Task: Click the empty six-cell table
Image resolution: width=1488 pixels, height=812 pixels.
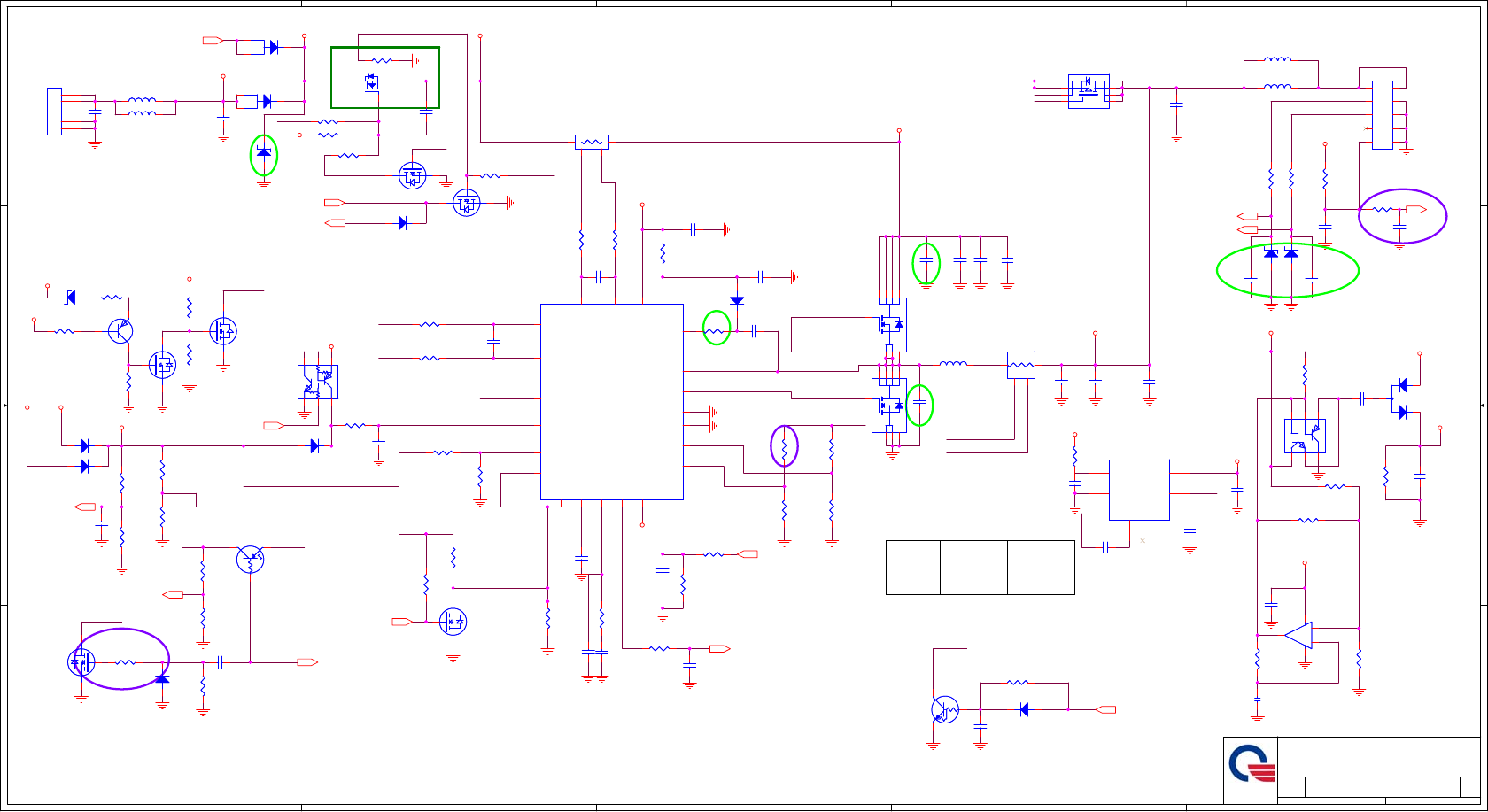Action: 980,568
